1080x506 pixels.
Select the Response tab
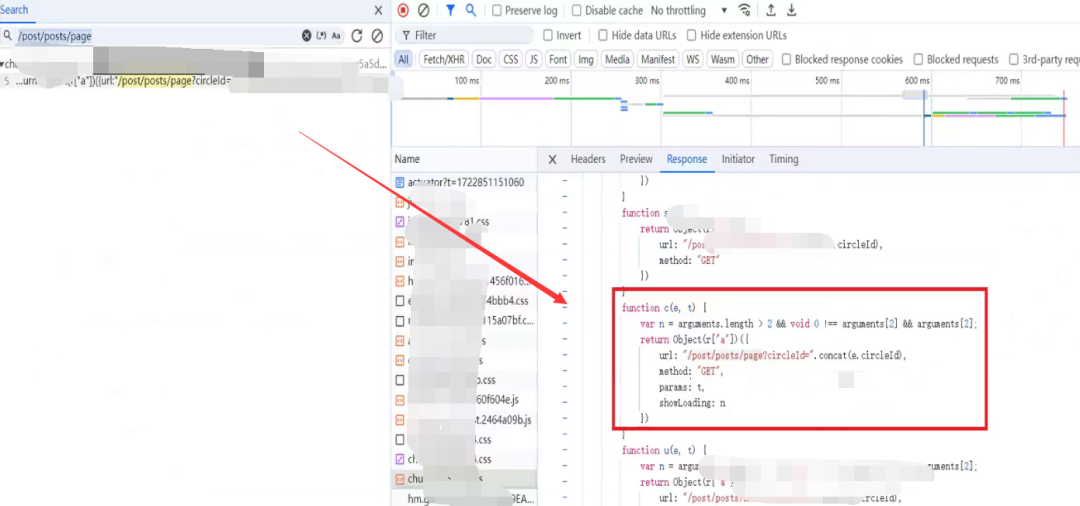pos(687,159)
